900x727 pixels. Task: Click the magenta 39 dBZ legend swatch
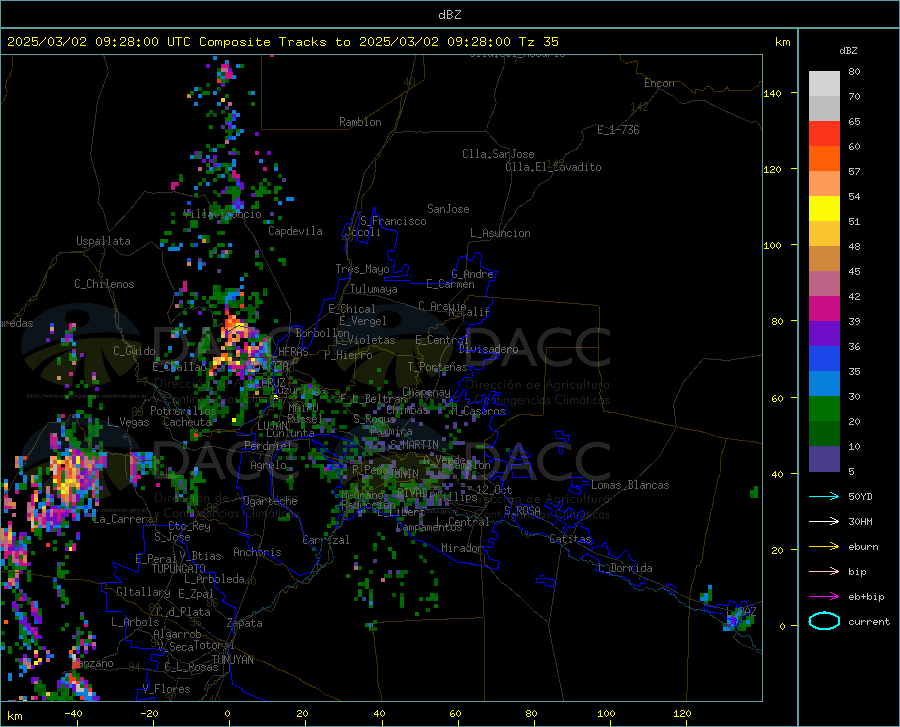click(824, 309)
